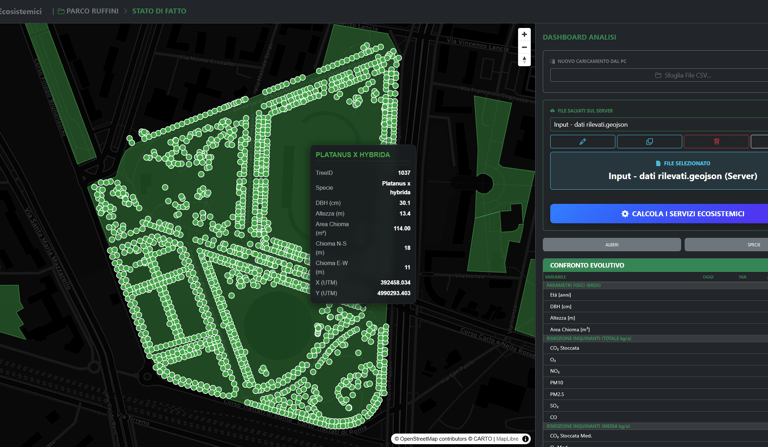This screenshot has width=768, height=447.
Task: Click TreeID value 1037 in popup
Action: click(404, 173)
